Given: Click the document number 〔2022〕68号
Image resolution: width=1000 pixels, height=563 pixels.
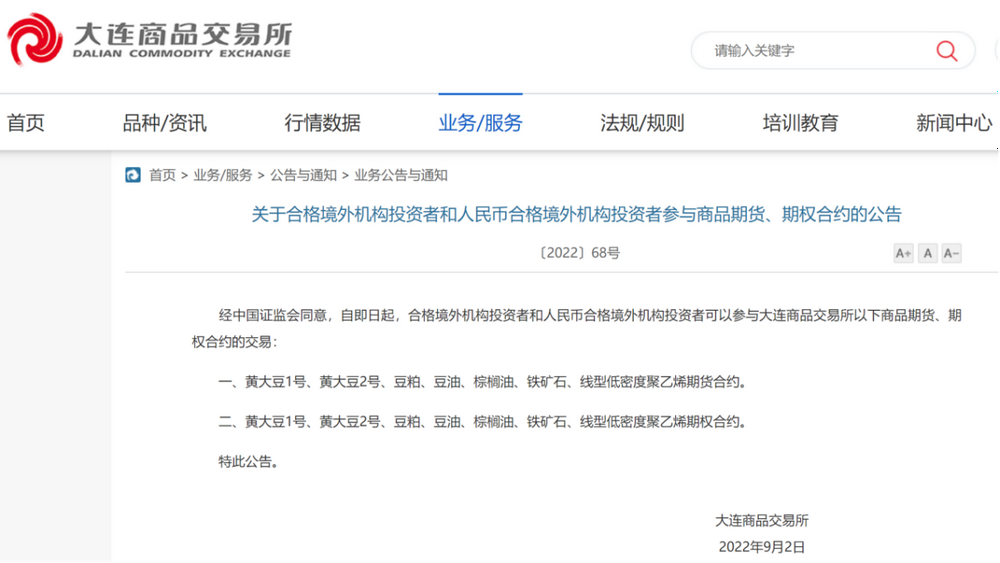Looking at the screenshot, I should tap(579, 253).
